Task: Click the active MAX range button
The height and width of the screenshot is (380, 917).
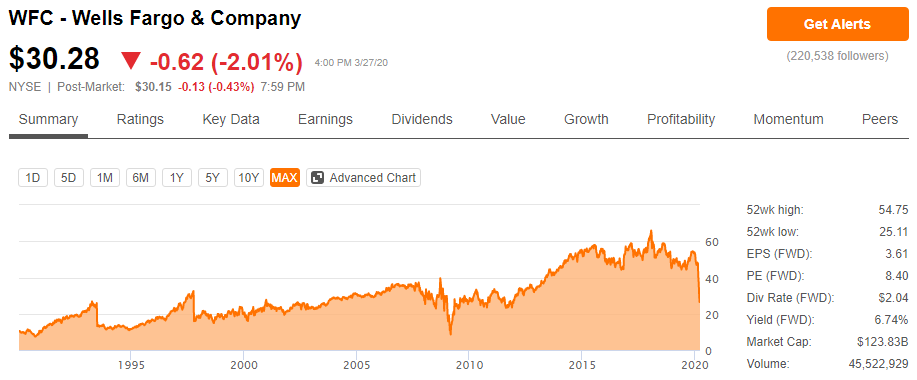Action: tap(285, 178)
